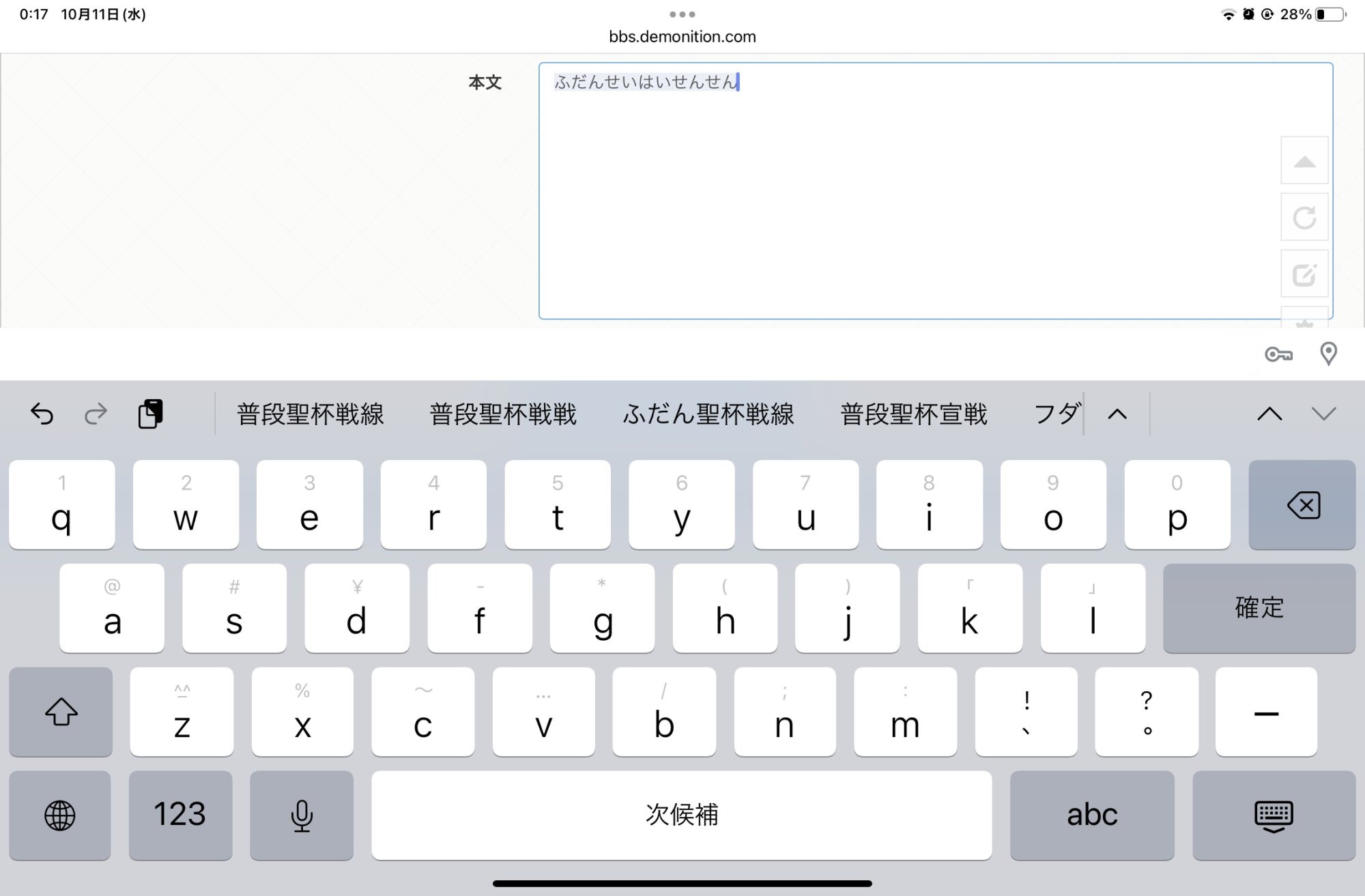Image resolution: width=1365 pixels, height=896 pixels.
Task: Choose candidate ふだん聖杯戦線
Action: (708, 414)
